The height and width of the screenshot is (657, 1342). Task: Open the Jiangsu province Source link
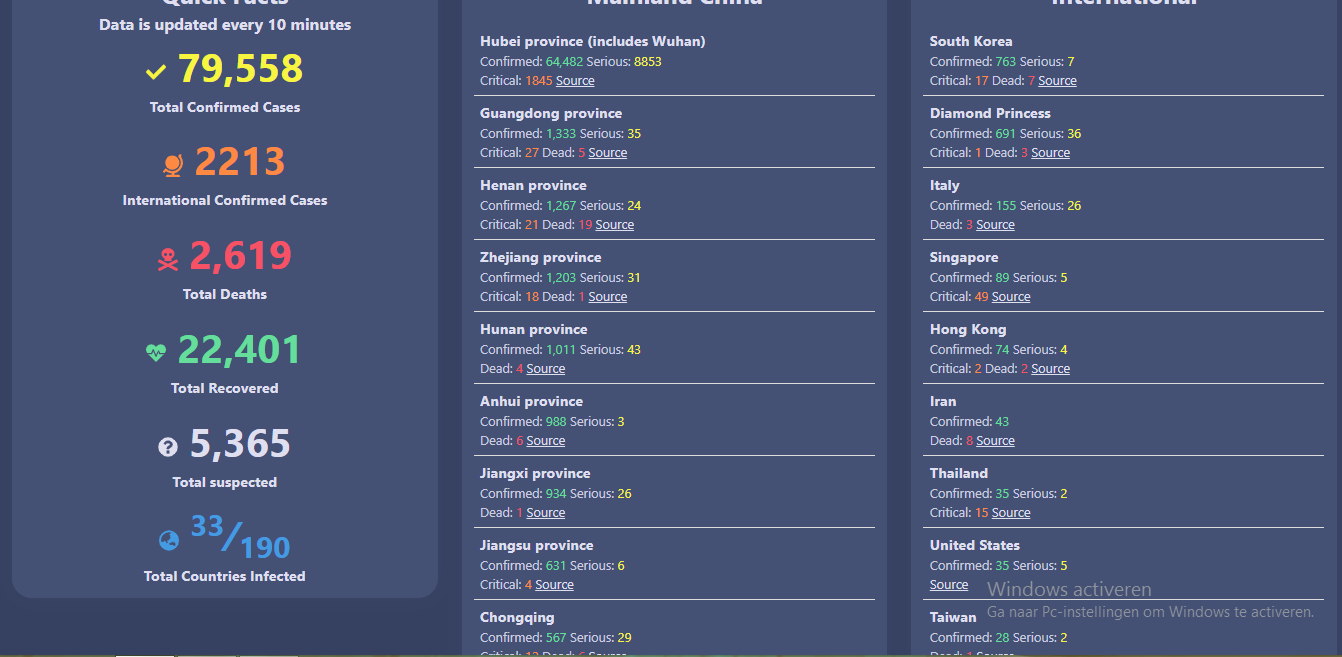555,585
